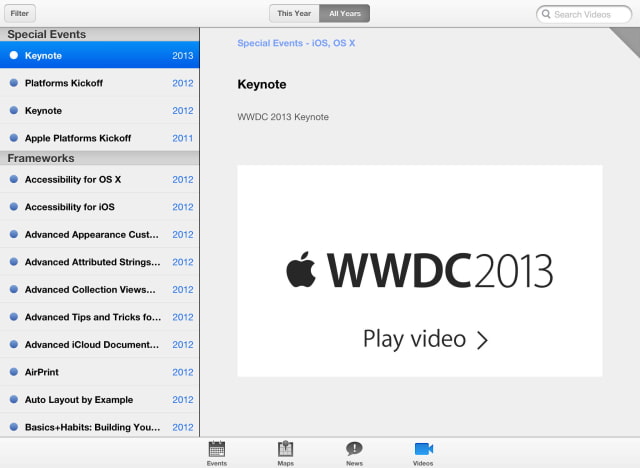The height and width of the screenshot is (468, 640).
Task: Click blue dot beside AirPrint
Action: click(14, 372)
